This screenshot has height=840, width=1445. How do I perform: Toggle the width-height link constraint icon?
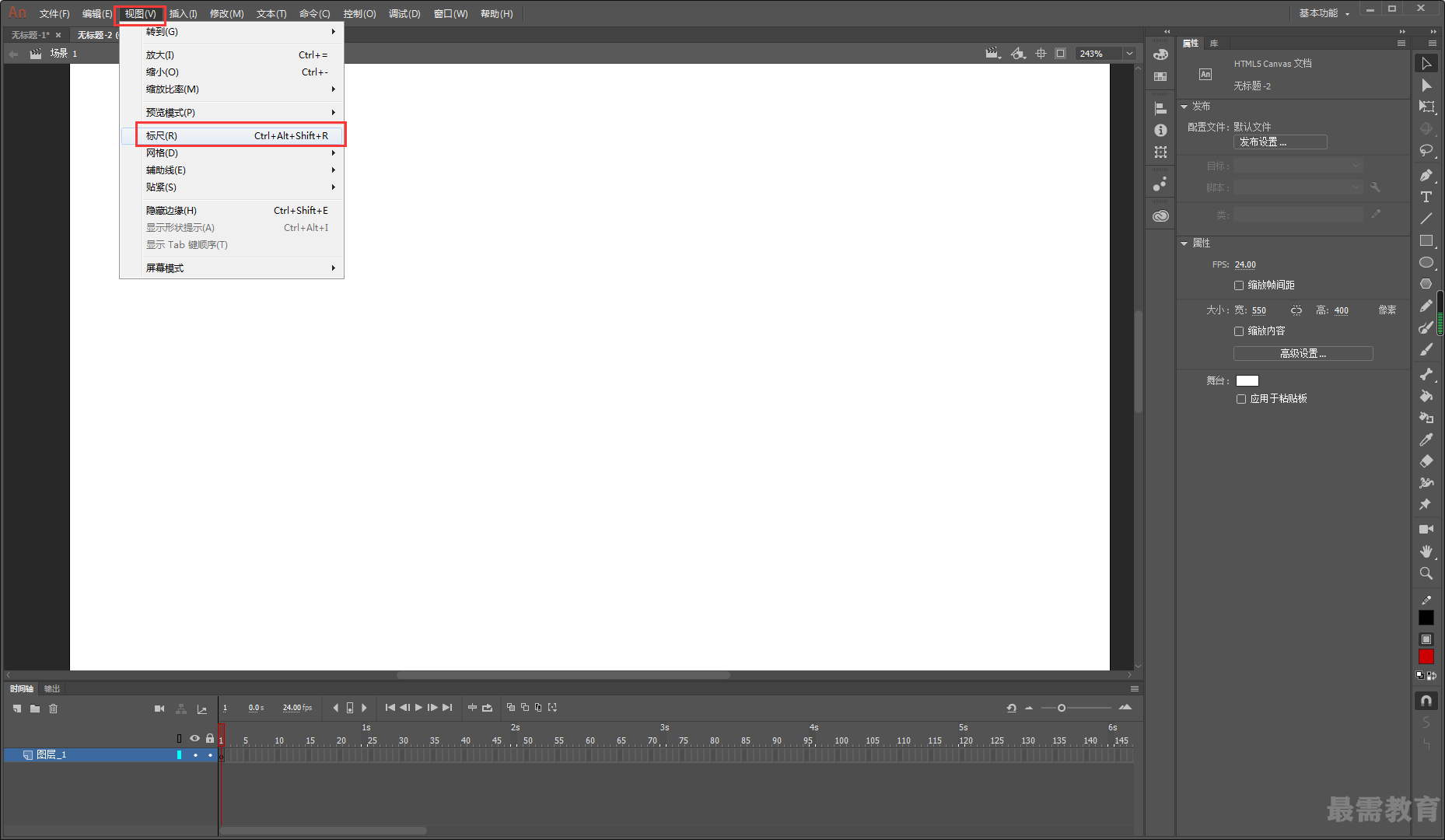click(1296, 310)
